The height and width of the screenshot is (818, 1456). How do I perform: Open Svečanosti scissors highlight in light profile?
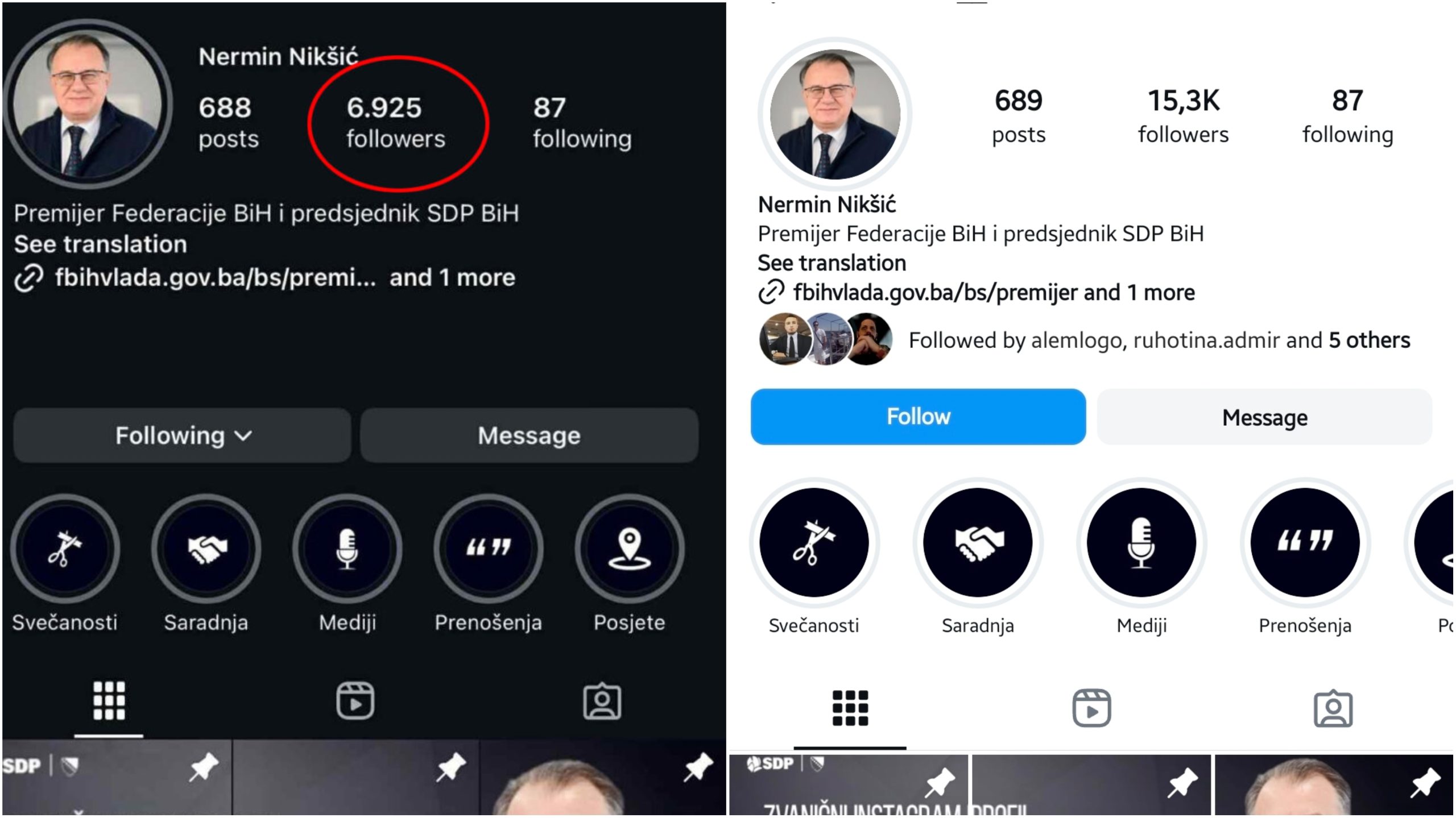click(x=814, y=542)
